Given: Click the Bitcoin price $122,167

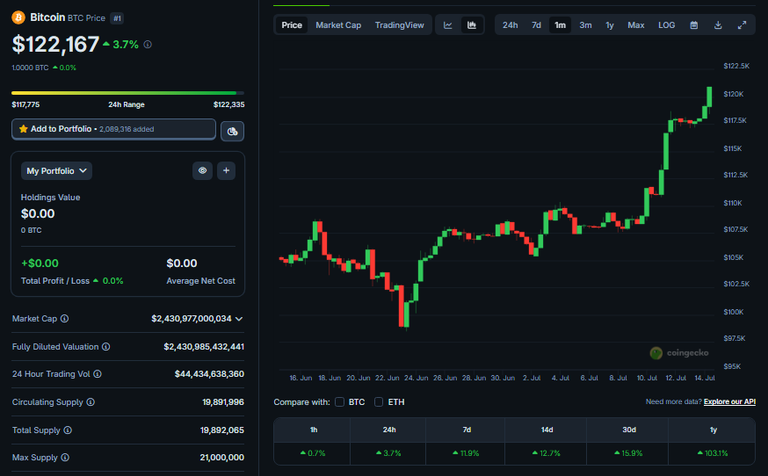Looking at the screenshot, I should click(x=55, y=45).
